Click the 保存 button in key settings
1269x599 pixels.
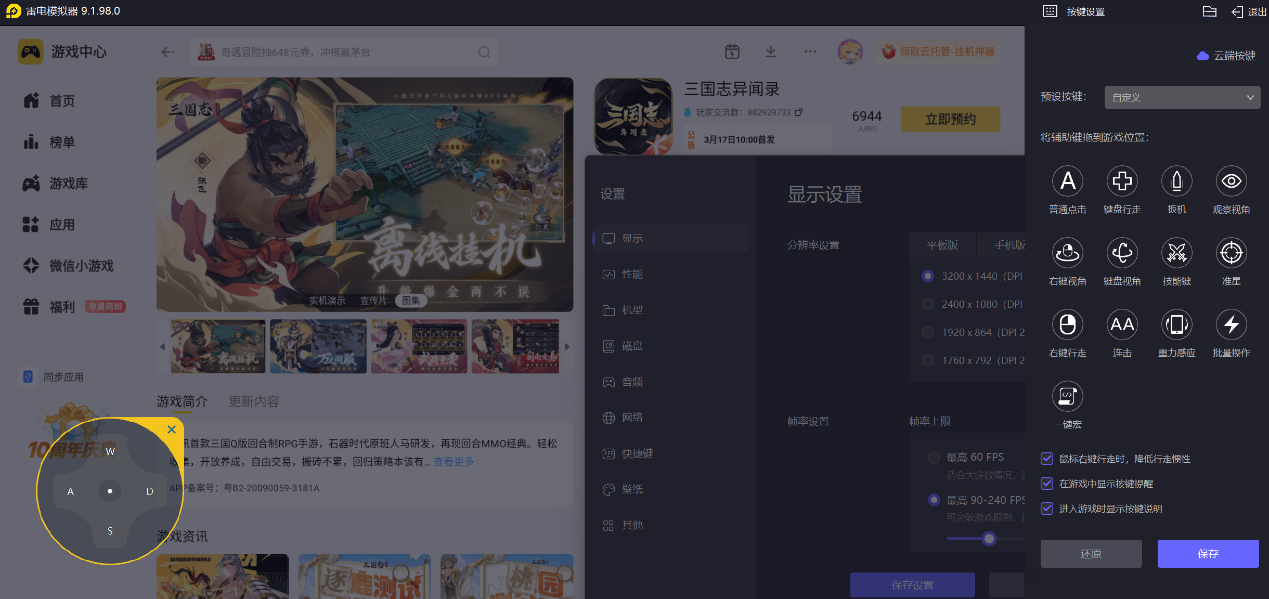coord(1208,554)
